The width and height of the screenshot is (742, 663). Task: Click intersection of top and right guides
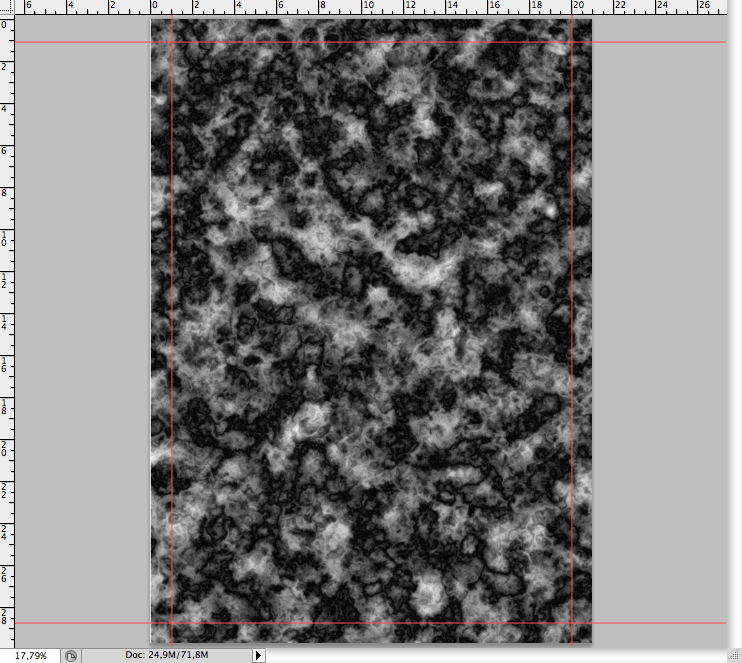click(x=572, y=43)
